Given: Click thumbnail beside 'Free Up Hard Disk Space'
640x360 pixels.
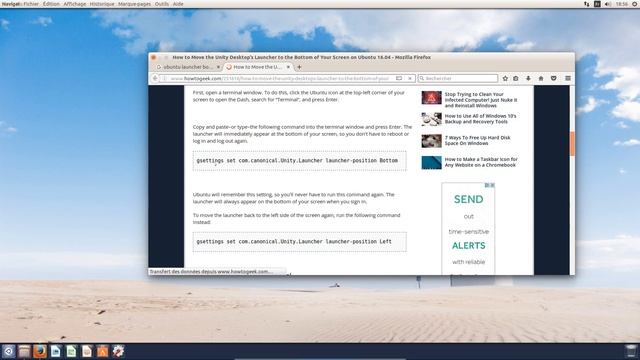Looking at the screenshot, I should (x=431, y=141).
